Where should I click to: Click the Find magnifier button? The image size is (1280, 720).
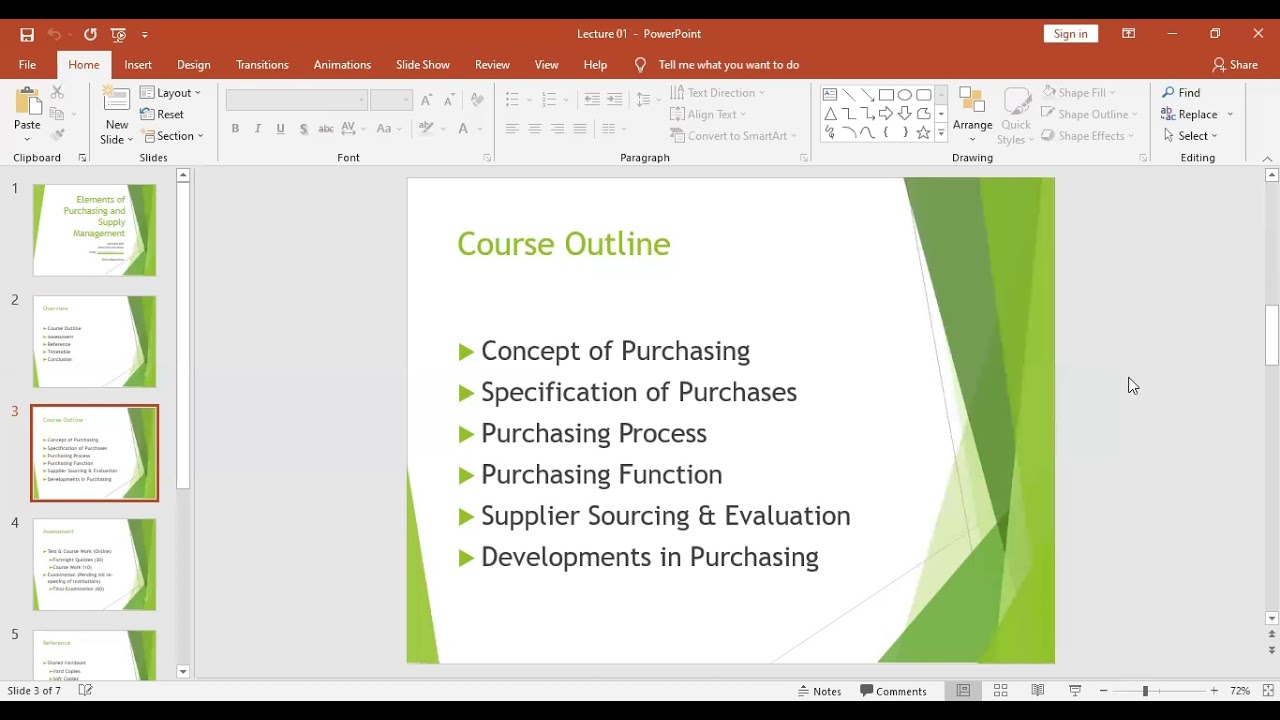click(x=1181, y=93)
